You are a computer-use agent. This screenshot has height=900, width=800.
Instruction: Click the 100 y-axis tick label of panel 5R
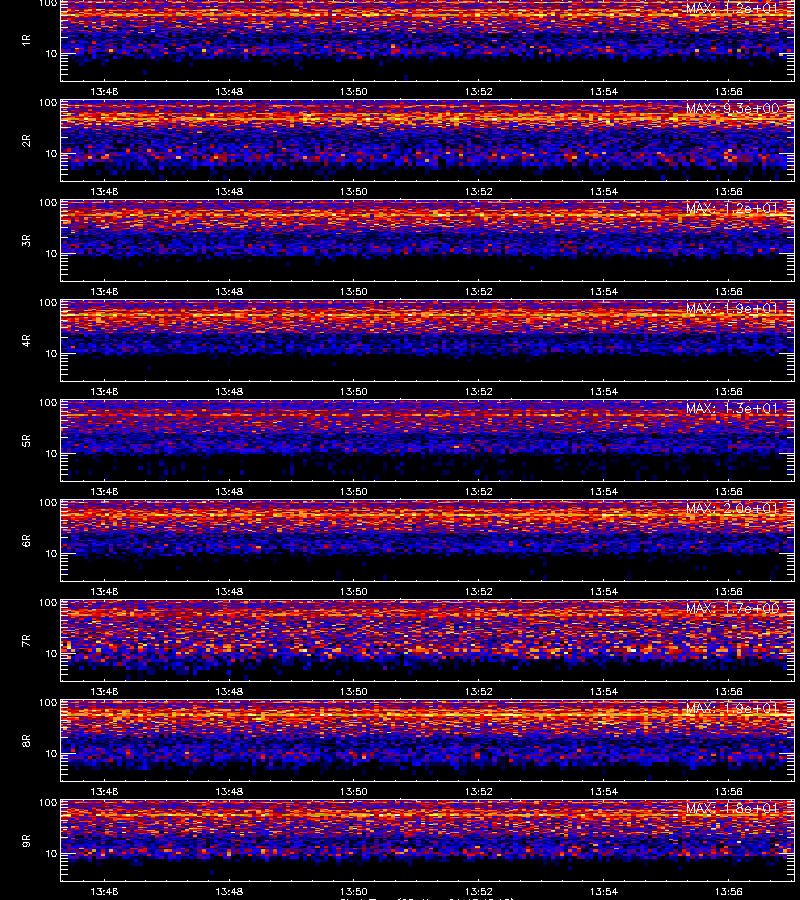click(x=48, y=403)
